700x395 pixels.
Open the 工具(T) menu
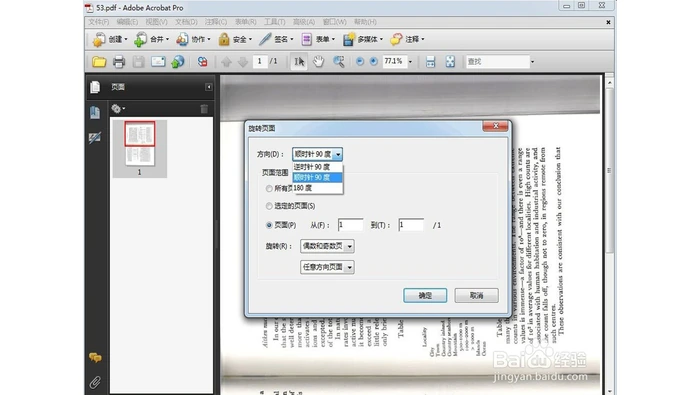pyautogui.click(x=275, y=22)
